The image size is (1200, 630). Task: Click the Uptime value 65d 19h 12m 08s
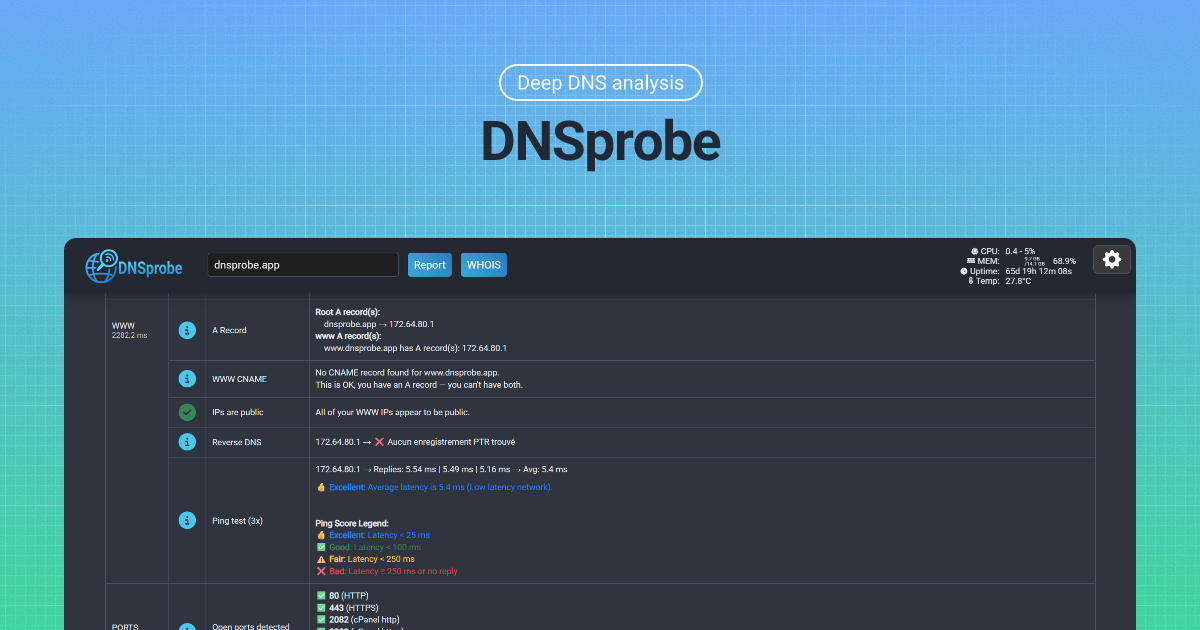click(1039, 271)
